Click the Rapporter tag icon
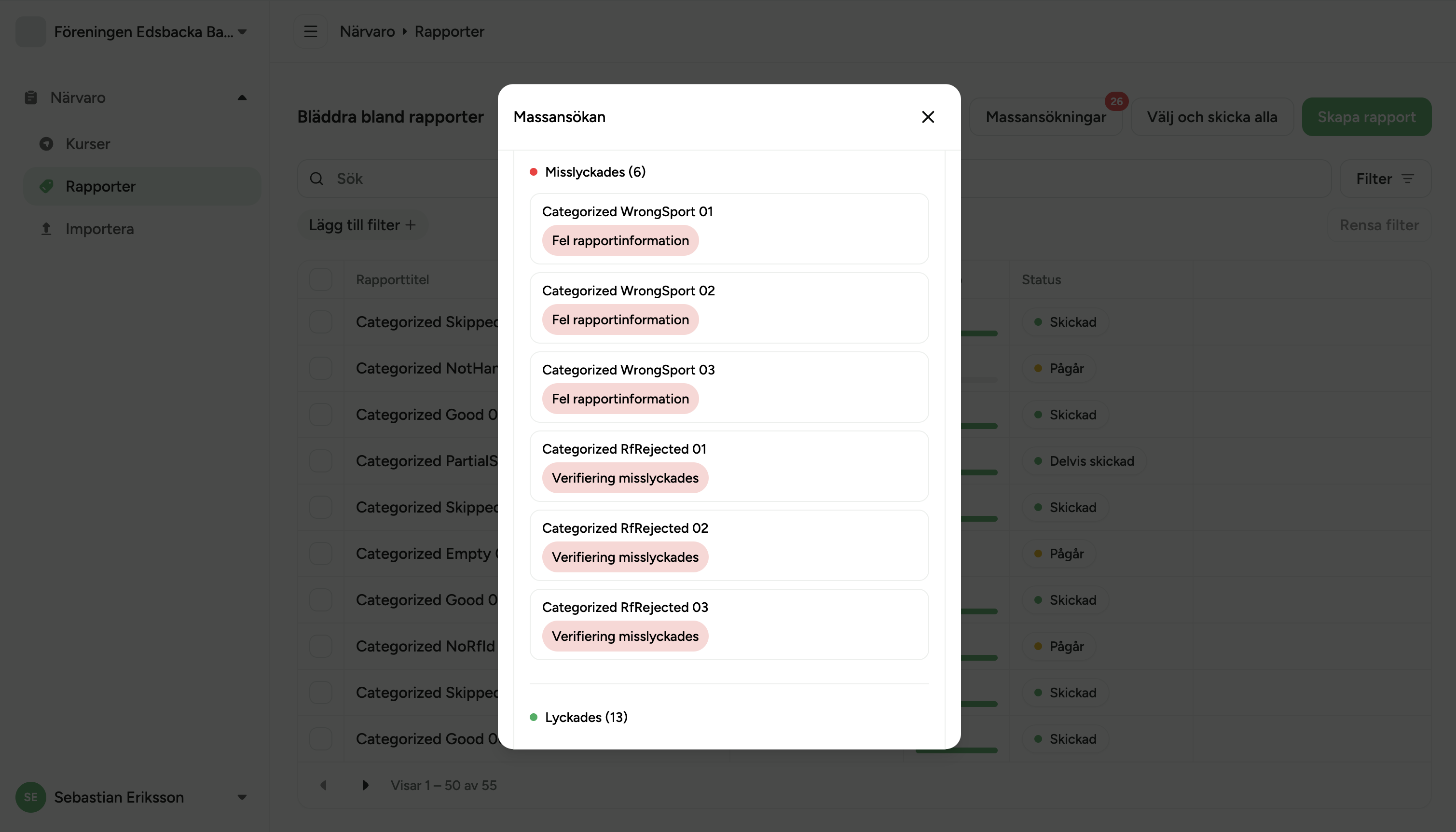 pyautogui.click(x=46, y=186)
